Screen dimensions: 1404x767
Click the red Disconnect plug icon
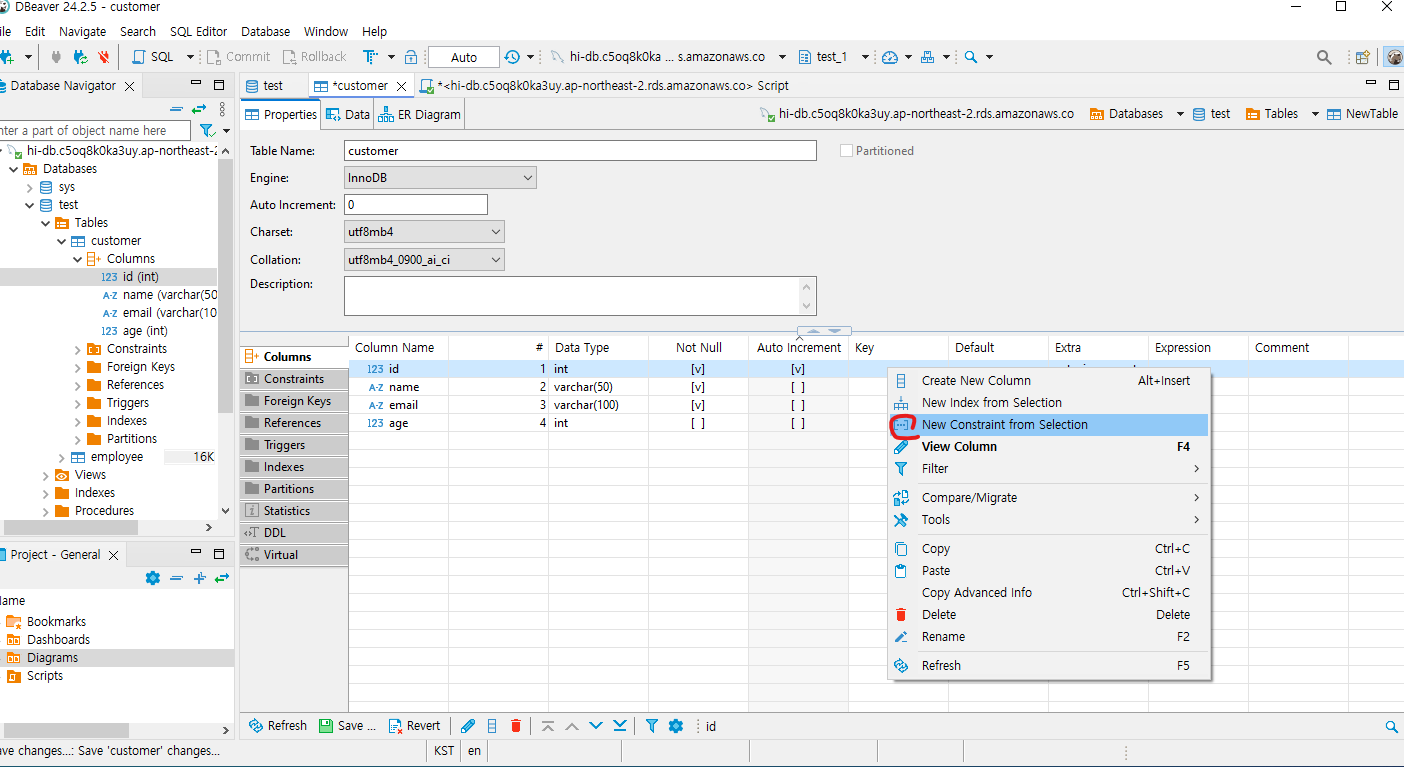(104, 57)
